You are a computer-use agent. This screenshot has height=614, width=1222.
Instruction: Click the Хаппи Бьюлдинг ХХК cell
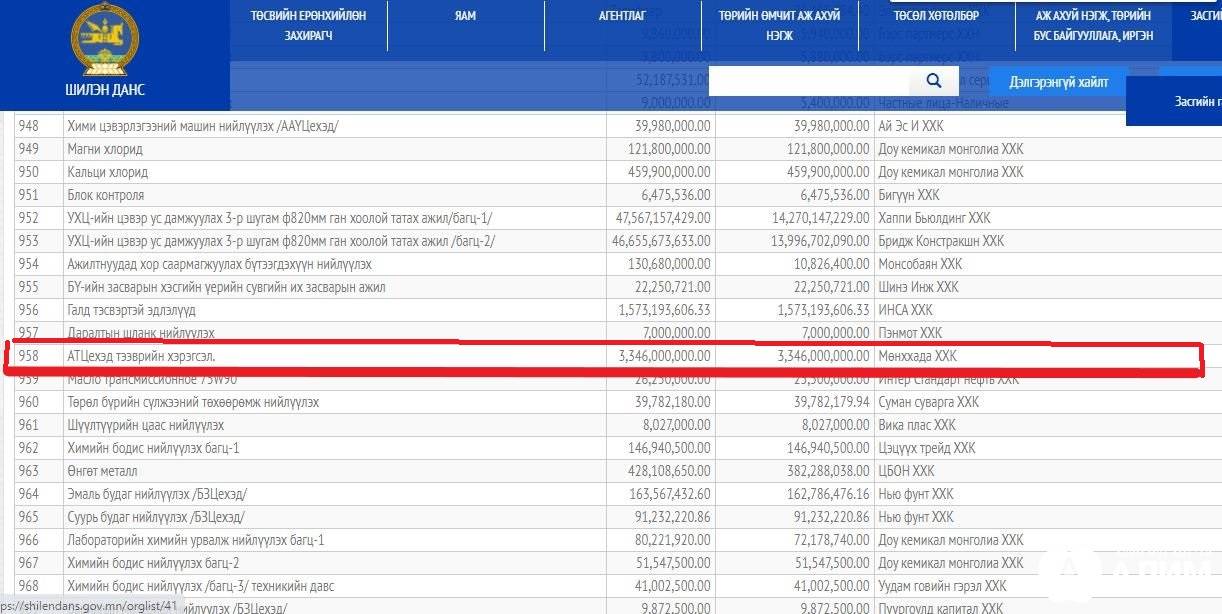pyautogui.click(x=934, y=218)
